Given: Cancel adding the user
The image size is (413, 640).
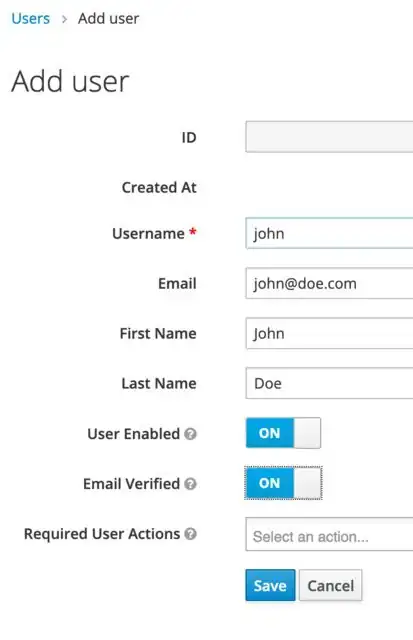Looking at the screenshot, I should coord(331,585).
